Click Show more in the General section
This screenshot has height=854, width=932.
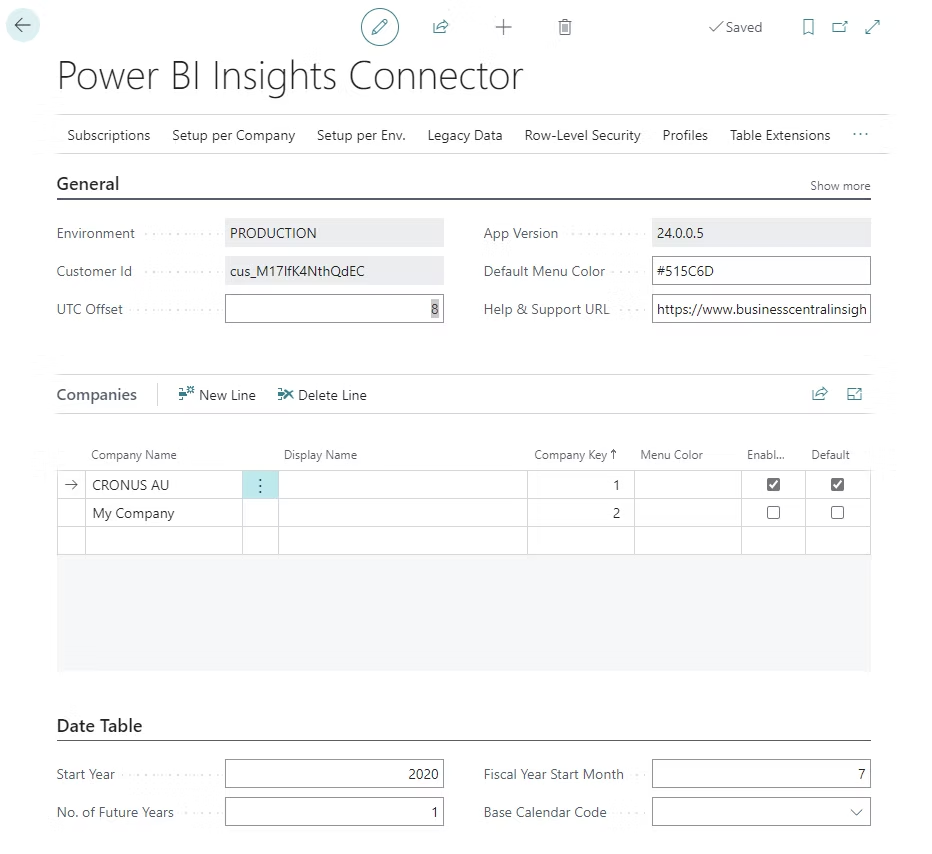pyautogui.click(x=840, y=185)
